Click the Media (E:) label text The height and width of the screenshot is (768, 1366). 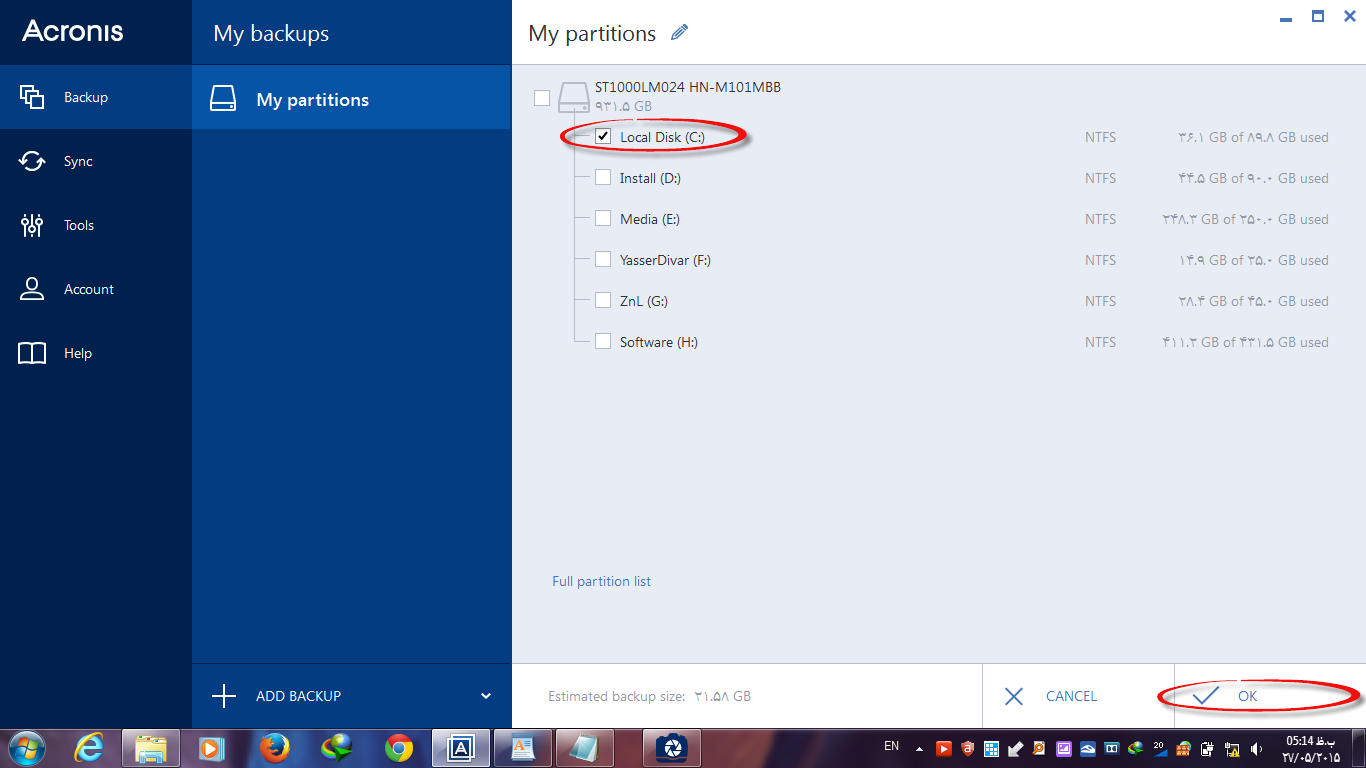tap(650, 219)
